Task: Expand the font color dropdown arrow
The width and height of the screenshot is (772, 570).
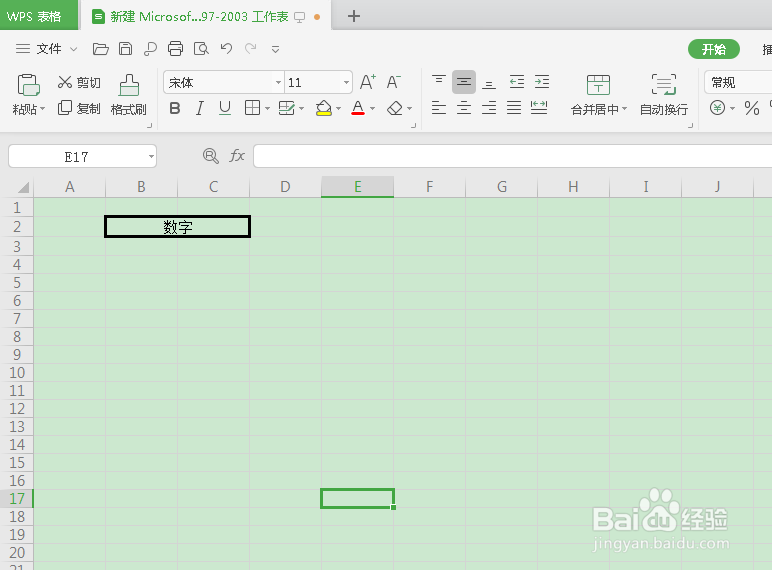Action: point(372,108)
